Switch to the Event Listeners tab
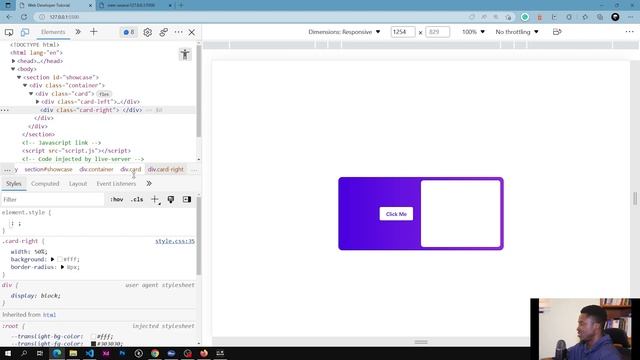 coord(116,184)
